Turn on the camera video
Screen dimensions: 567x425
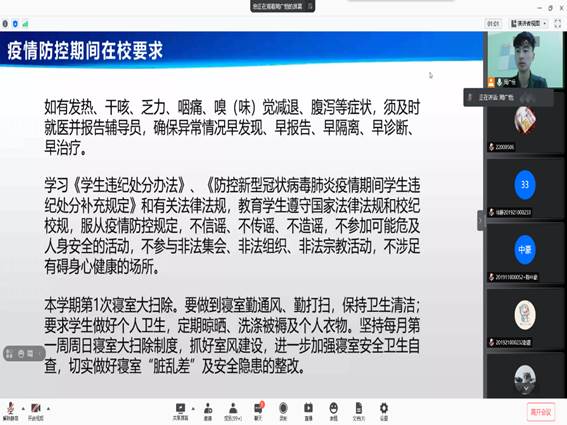click(x=36, y=411)
